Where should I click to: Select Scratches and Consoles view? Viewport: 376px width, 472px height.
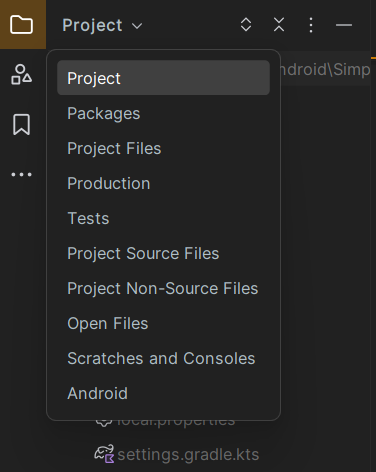pos(163,358)
